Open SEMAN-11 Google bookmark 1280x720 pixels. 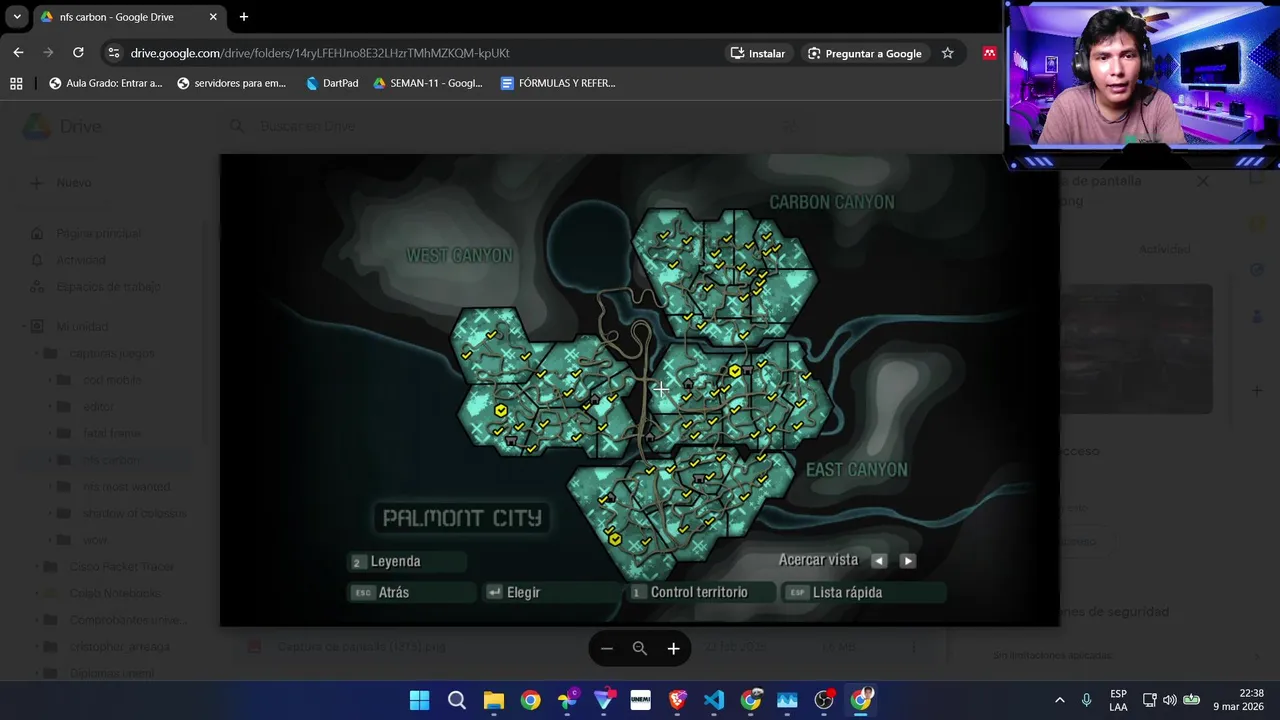pyautogui.click(x=428, y=83)
